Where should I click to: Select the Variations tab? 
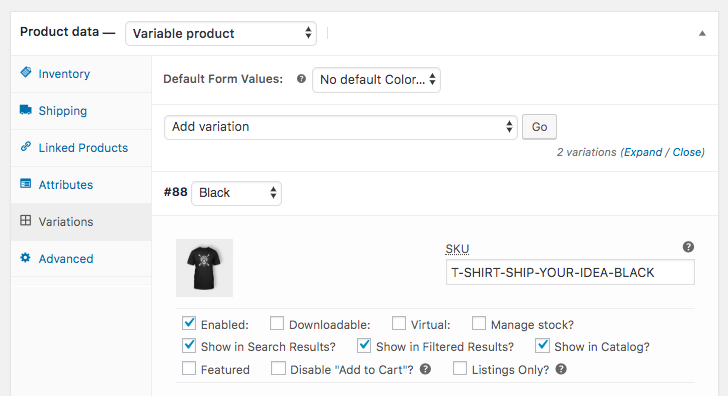pos(81,222)
